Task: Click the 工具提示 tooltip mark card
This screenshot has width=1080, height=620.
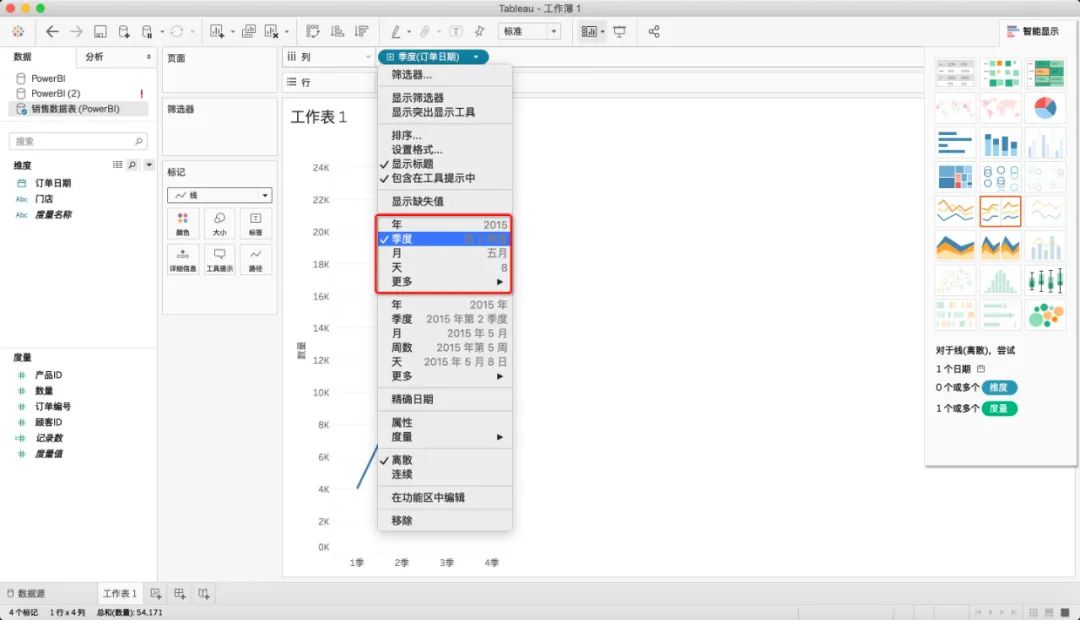Action: 219,260
